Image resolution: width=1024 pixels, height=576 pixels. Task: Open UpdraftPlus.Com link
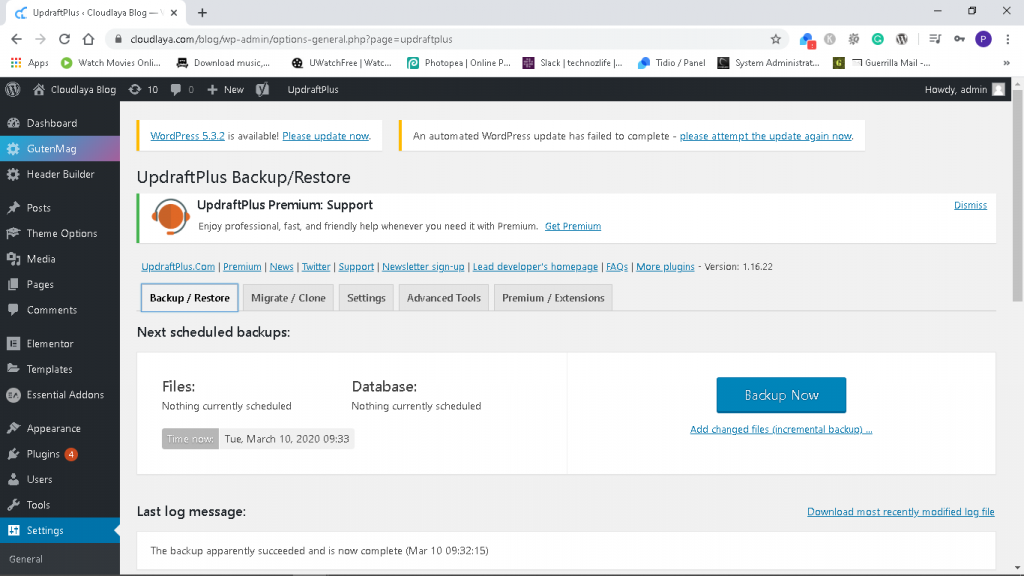coord(178,266)
